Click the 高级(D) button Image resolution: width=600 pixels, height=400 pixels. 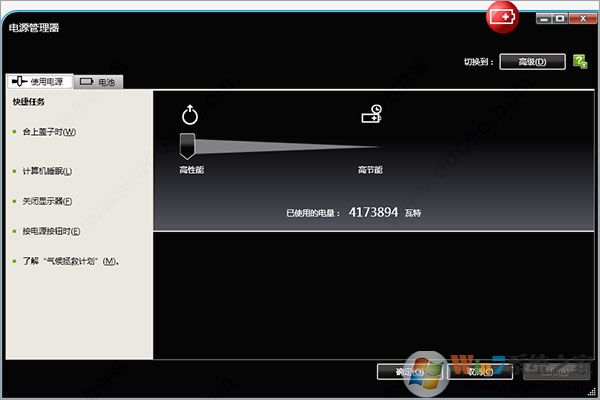(532, 62)
